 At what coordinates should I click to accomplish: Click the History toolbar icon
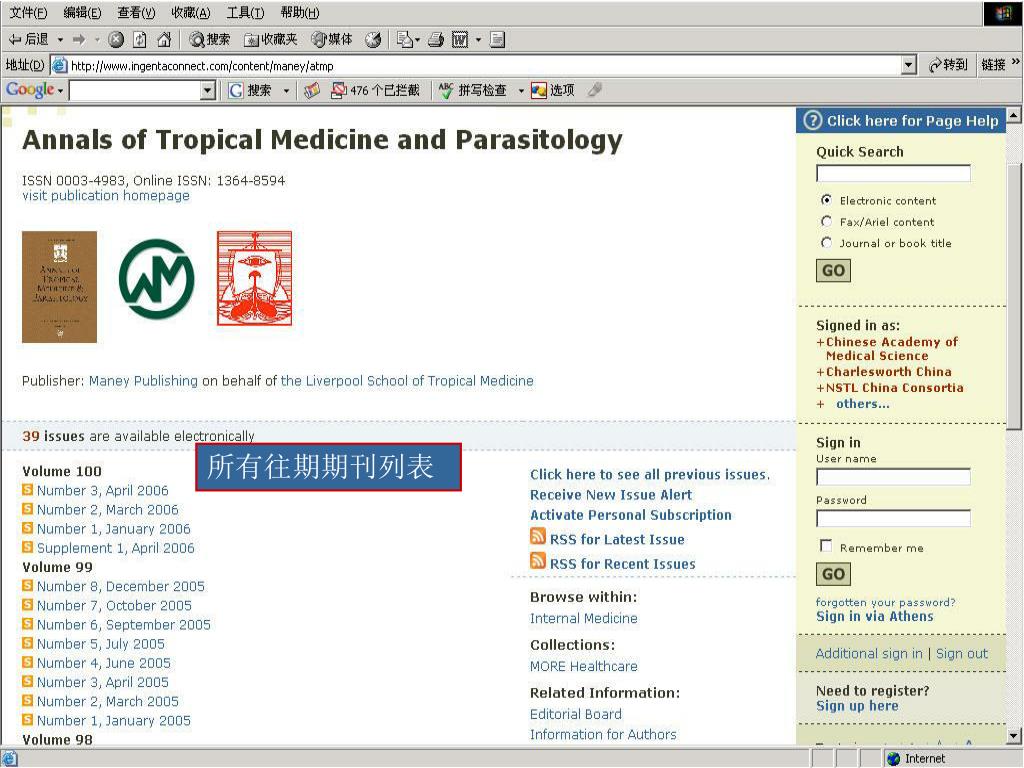pos(373,40)
